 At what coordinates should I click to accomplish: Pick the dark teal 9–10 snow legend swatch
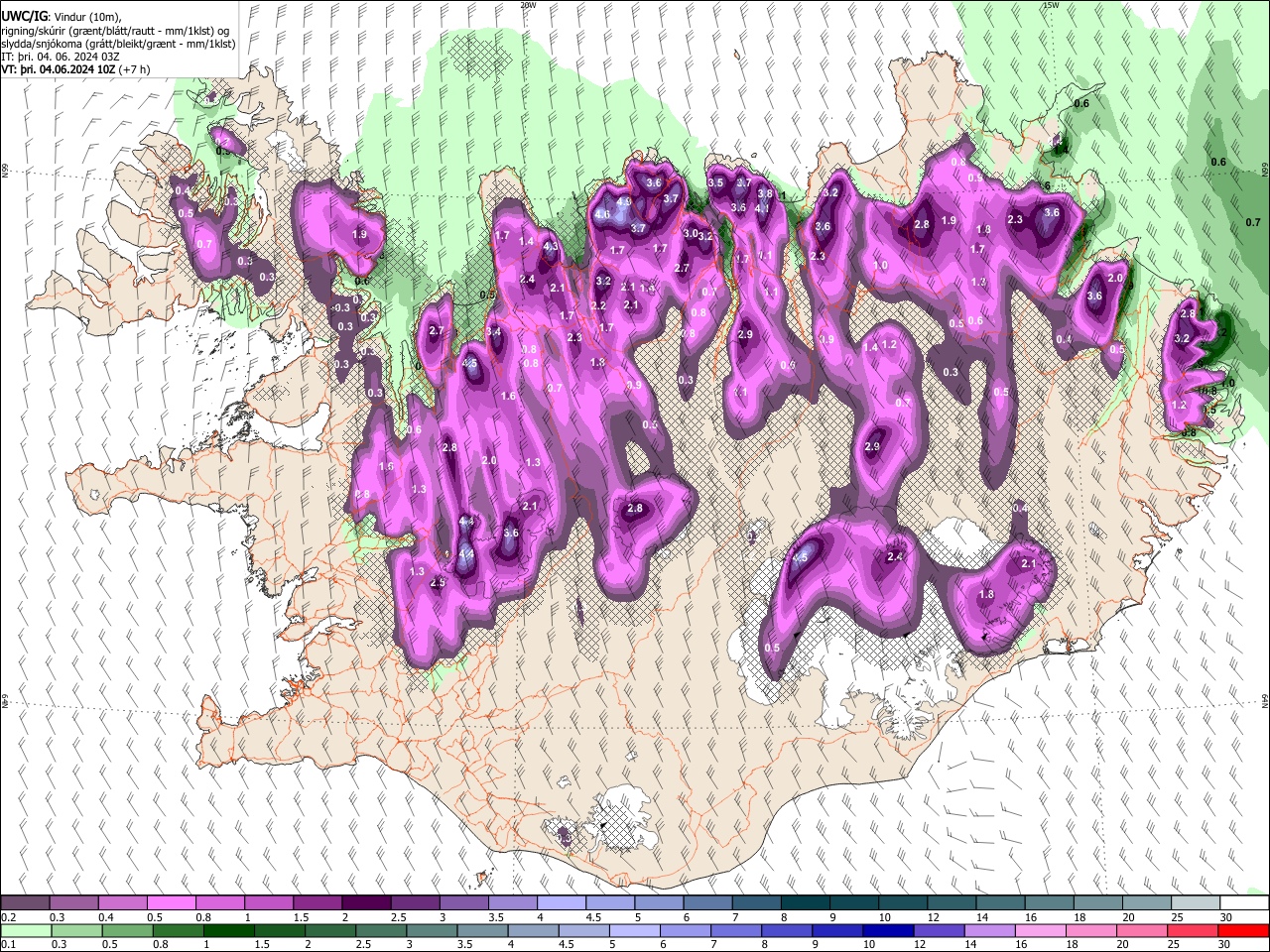tap(854, 903)
